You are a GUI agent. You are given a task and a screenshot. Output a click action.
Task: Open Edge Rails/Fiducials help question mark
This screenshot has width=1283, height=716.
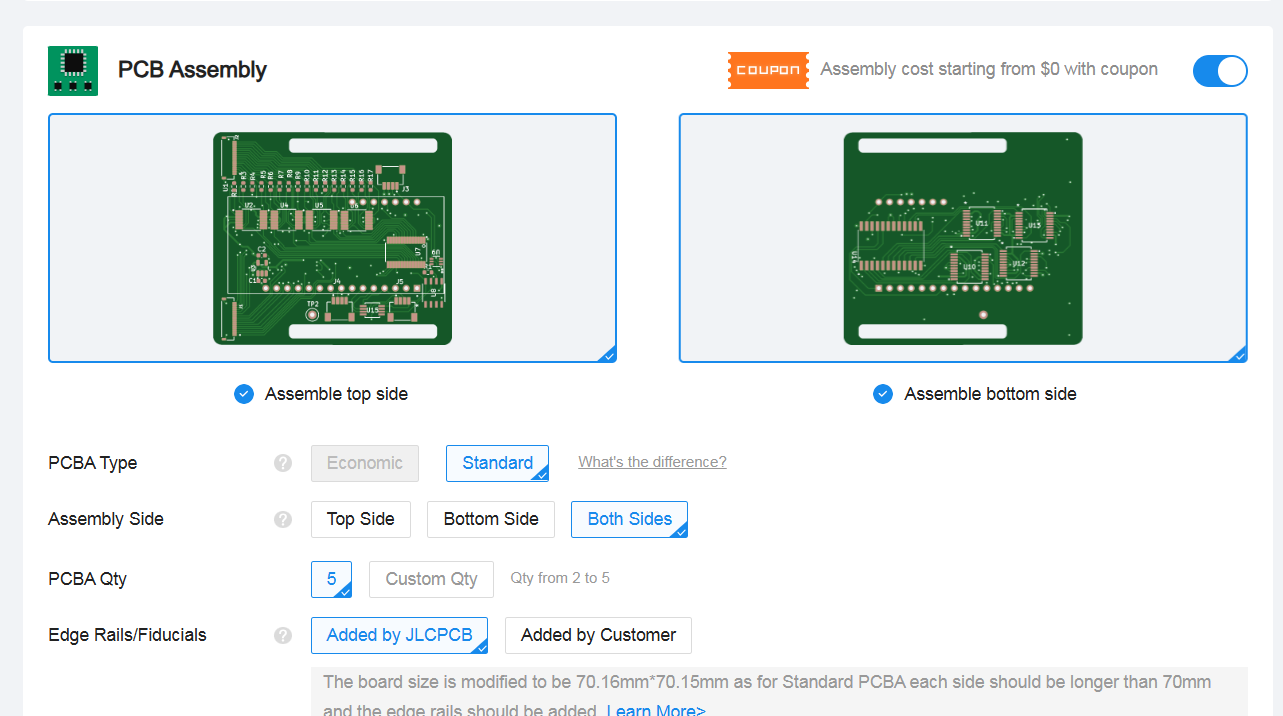pyautogui.click(x=283, y=635)
